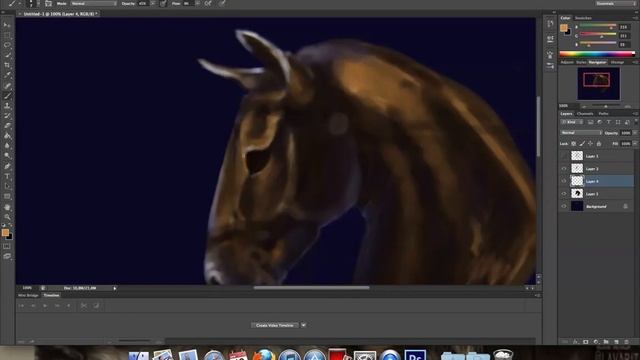The height and width of the screenshot is (360, 640).
Task: Select the Paint Bucket tool
Action: tap(7, 136)
